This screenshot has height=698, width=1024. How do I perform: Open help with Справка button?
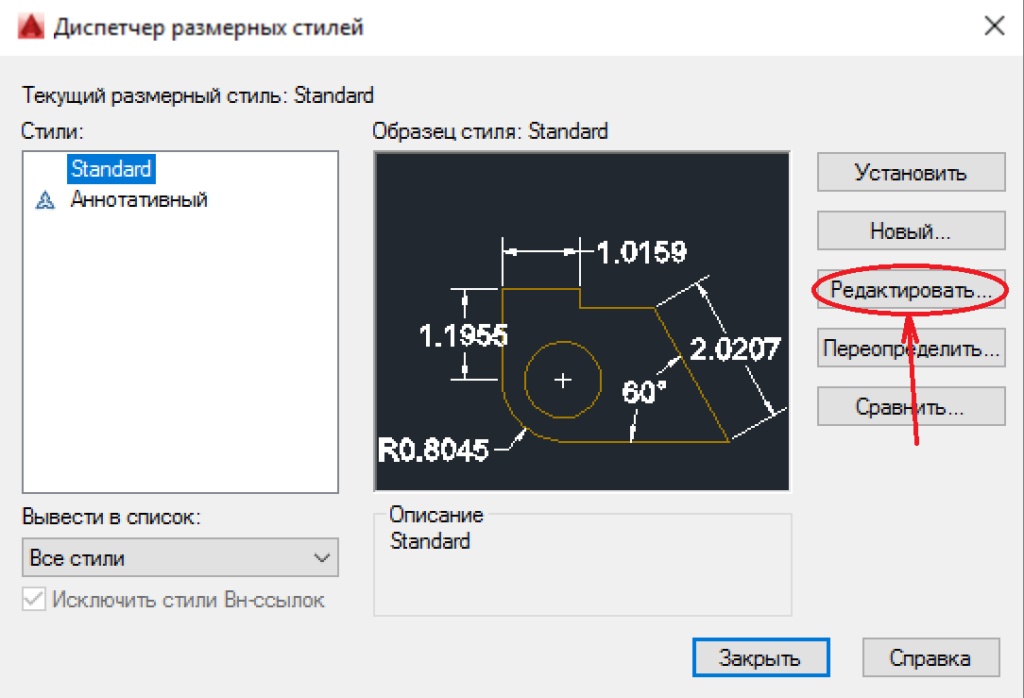click(930, 659)
